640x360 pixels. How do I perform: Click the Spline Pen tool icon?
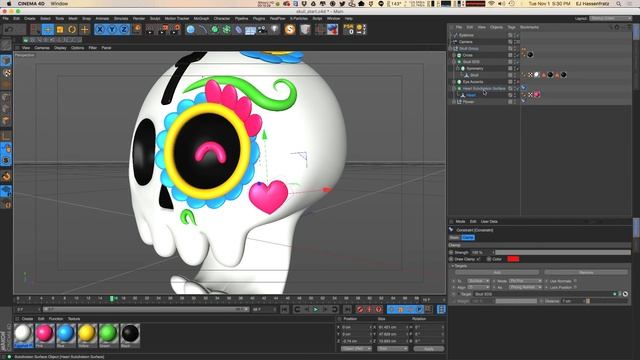(202, 29)
